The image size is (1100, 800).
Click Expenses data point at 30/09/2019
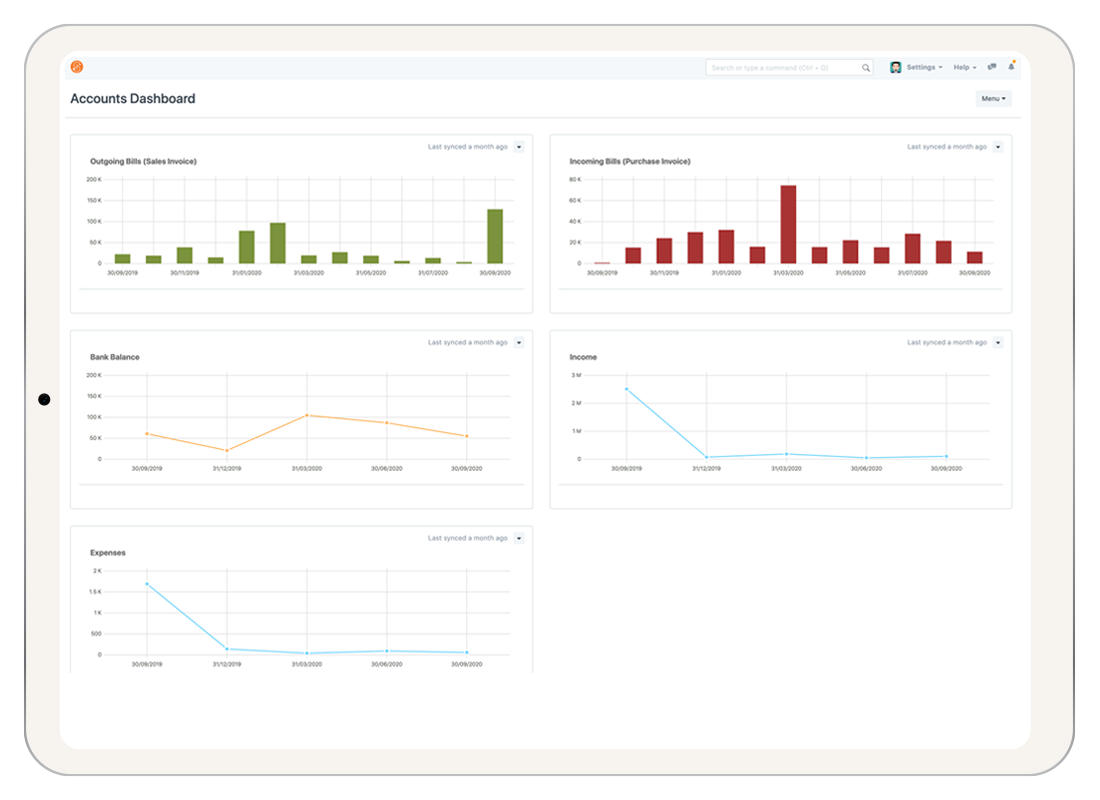(x=147, y=584)
